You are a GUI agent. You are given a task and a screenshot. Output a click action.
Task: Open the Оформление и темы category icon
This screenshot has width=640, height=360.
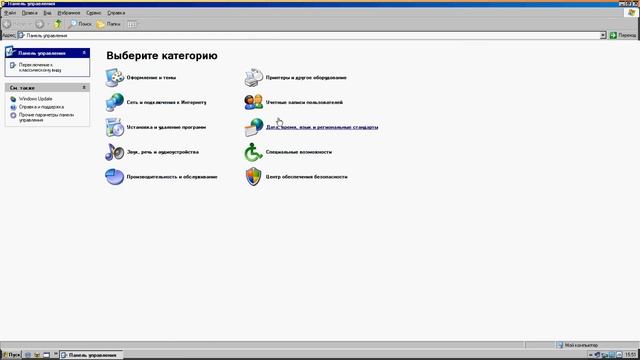point(115,78)
